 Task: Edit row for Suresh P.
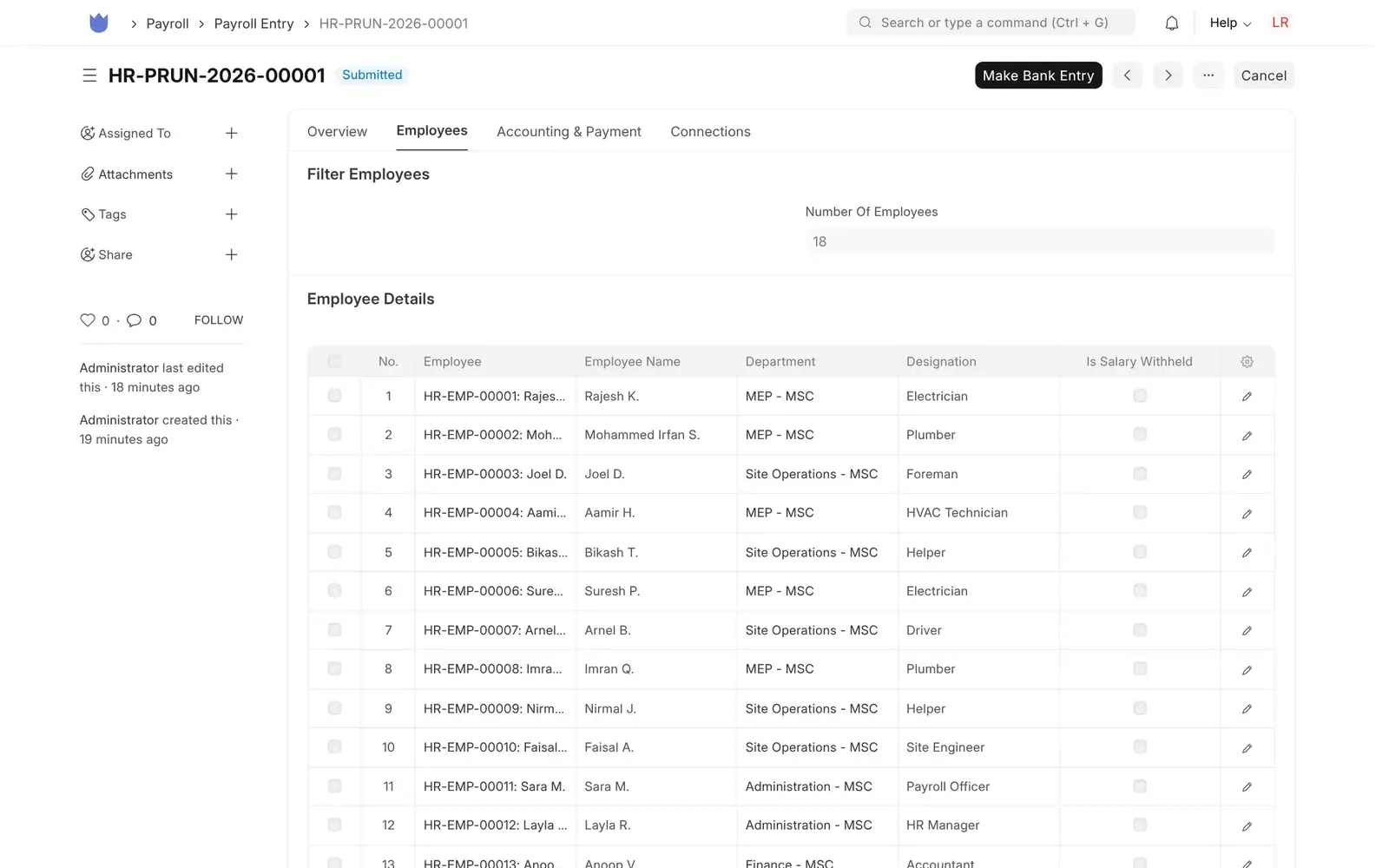click(x=1247, y=592)
